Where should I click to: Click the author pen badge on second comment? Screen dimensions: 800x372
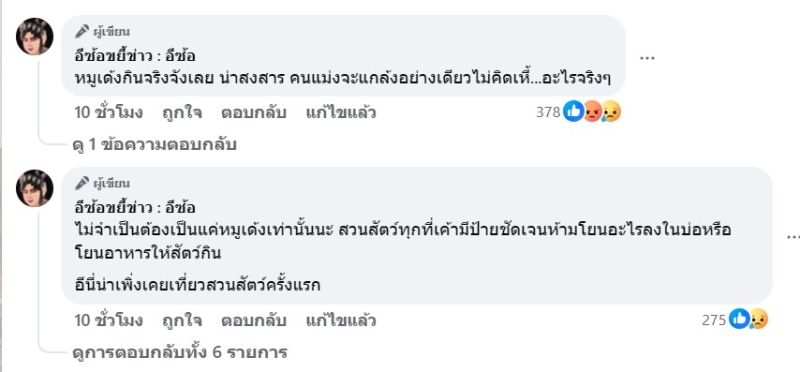pos(82,183)
